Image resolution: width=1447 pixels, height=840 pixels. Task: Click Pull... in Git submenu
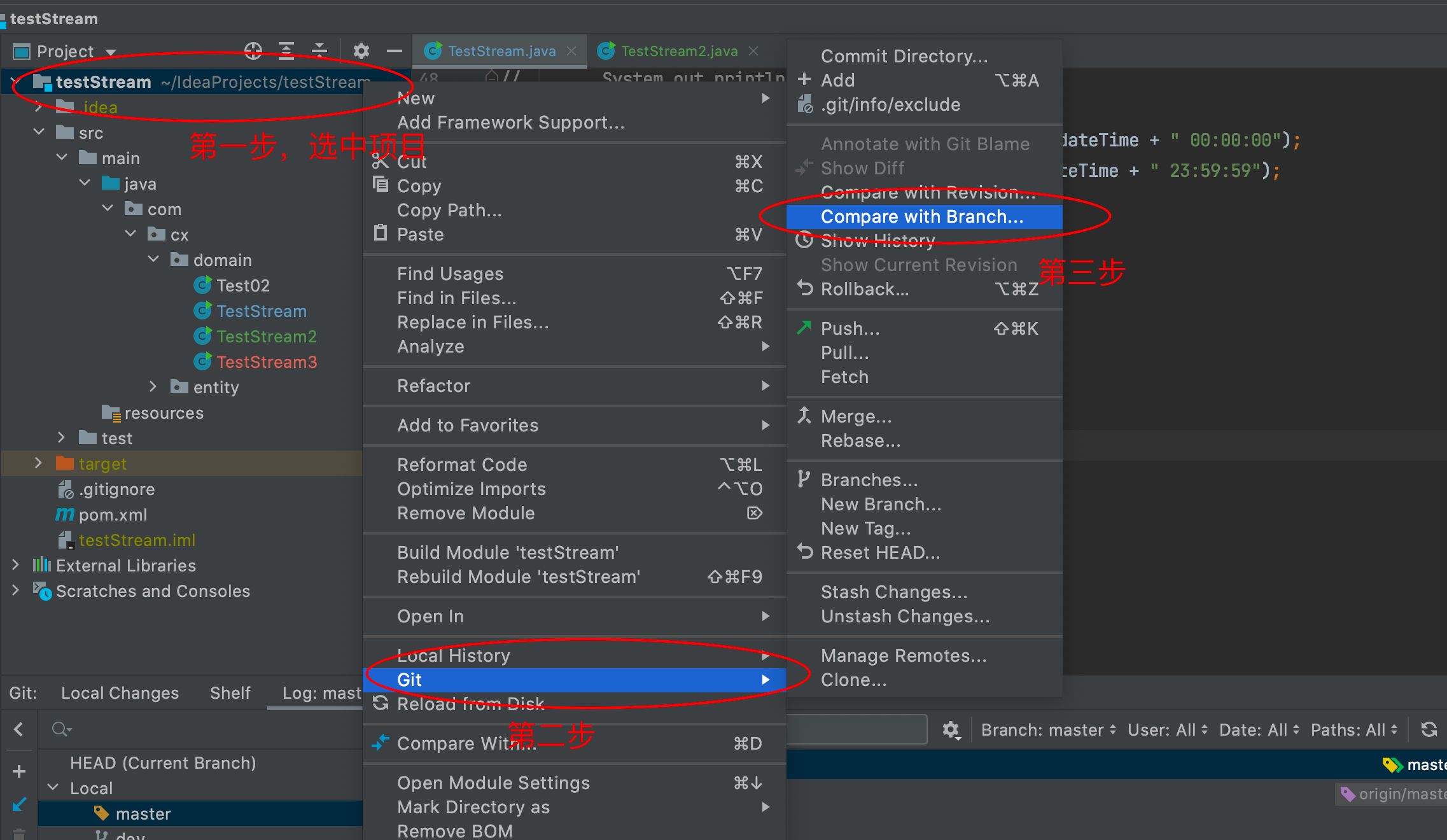924,353
